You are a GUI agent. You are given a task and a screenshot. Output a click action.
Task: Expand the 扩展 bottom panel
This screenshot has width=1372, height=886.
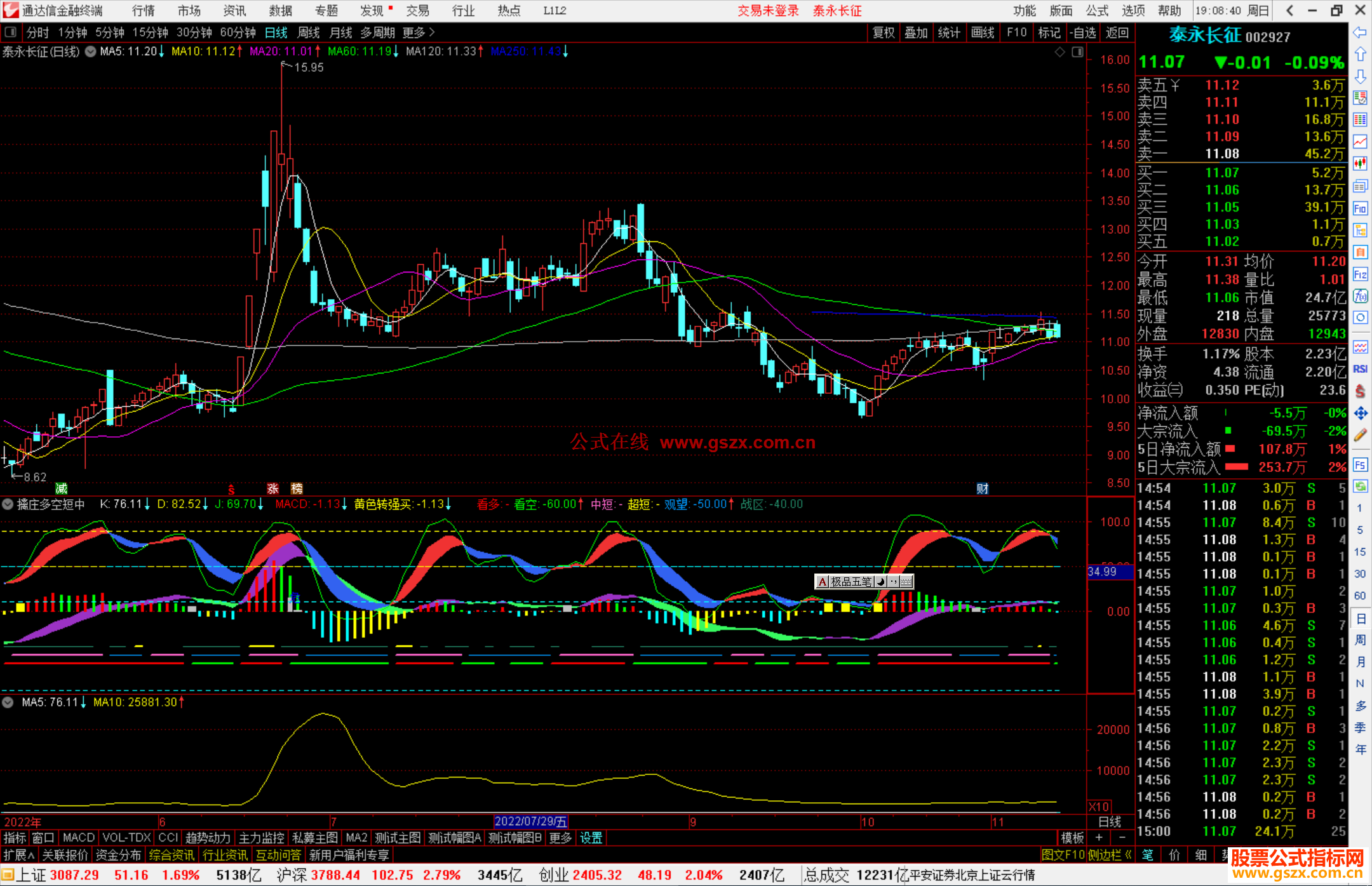19,855
